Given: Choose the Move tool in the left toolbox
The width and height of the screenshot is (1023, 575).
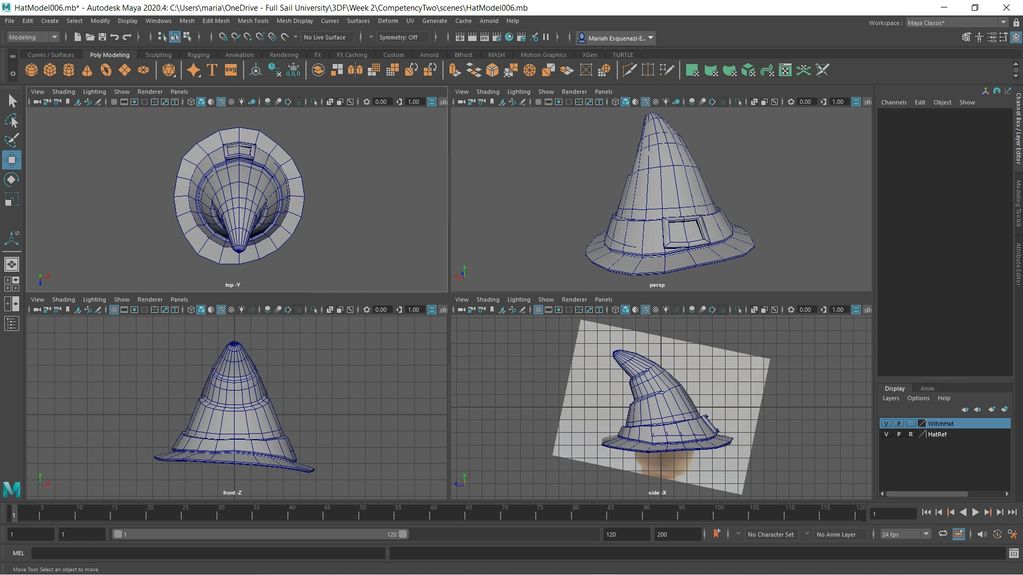Looking at the screenshot, I should (x=12, y=160).
